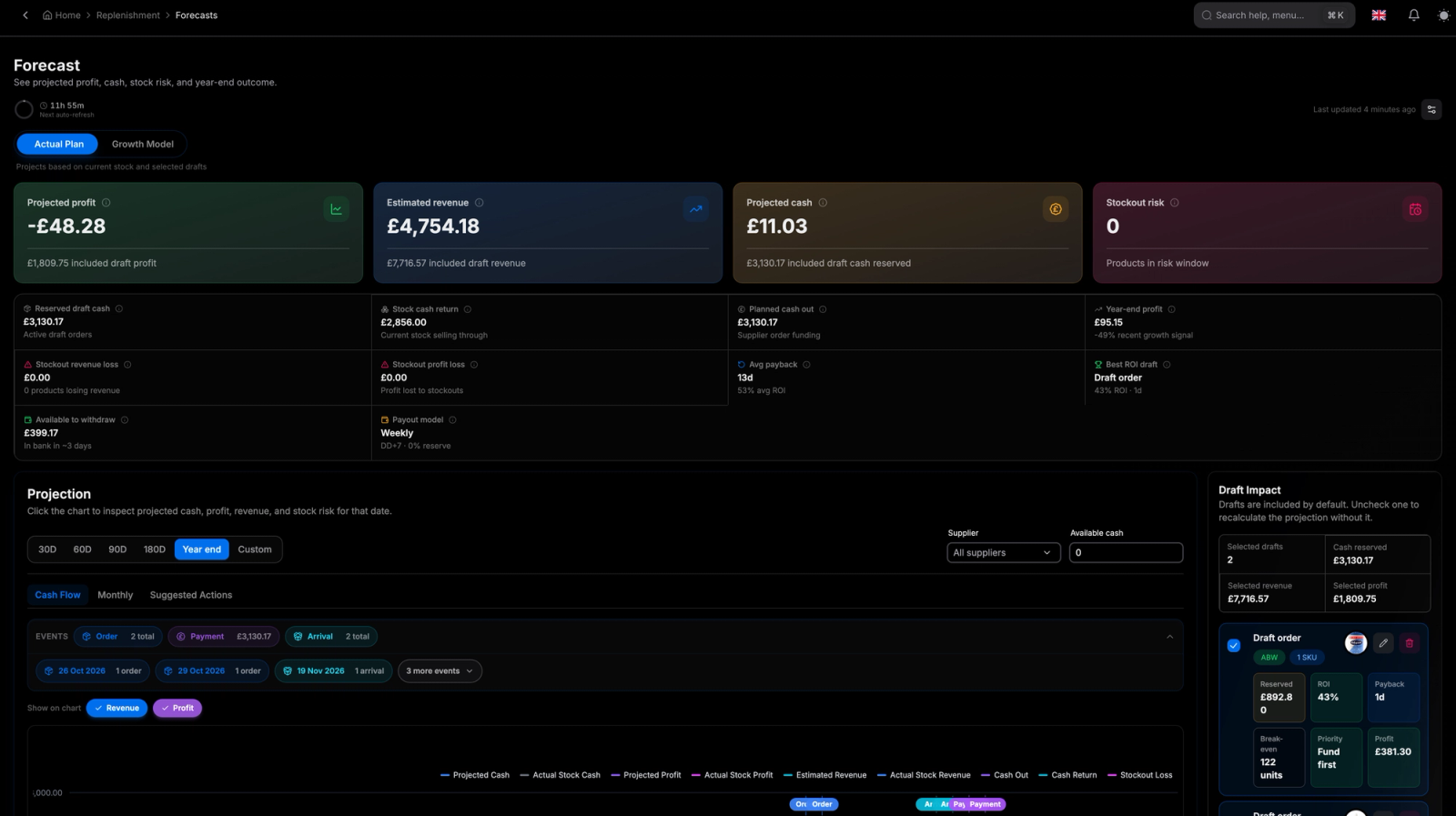Switch language via UK flag icon
This screenshot has height=816, width=1456.
tap(1379, 15)
